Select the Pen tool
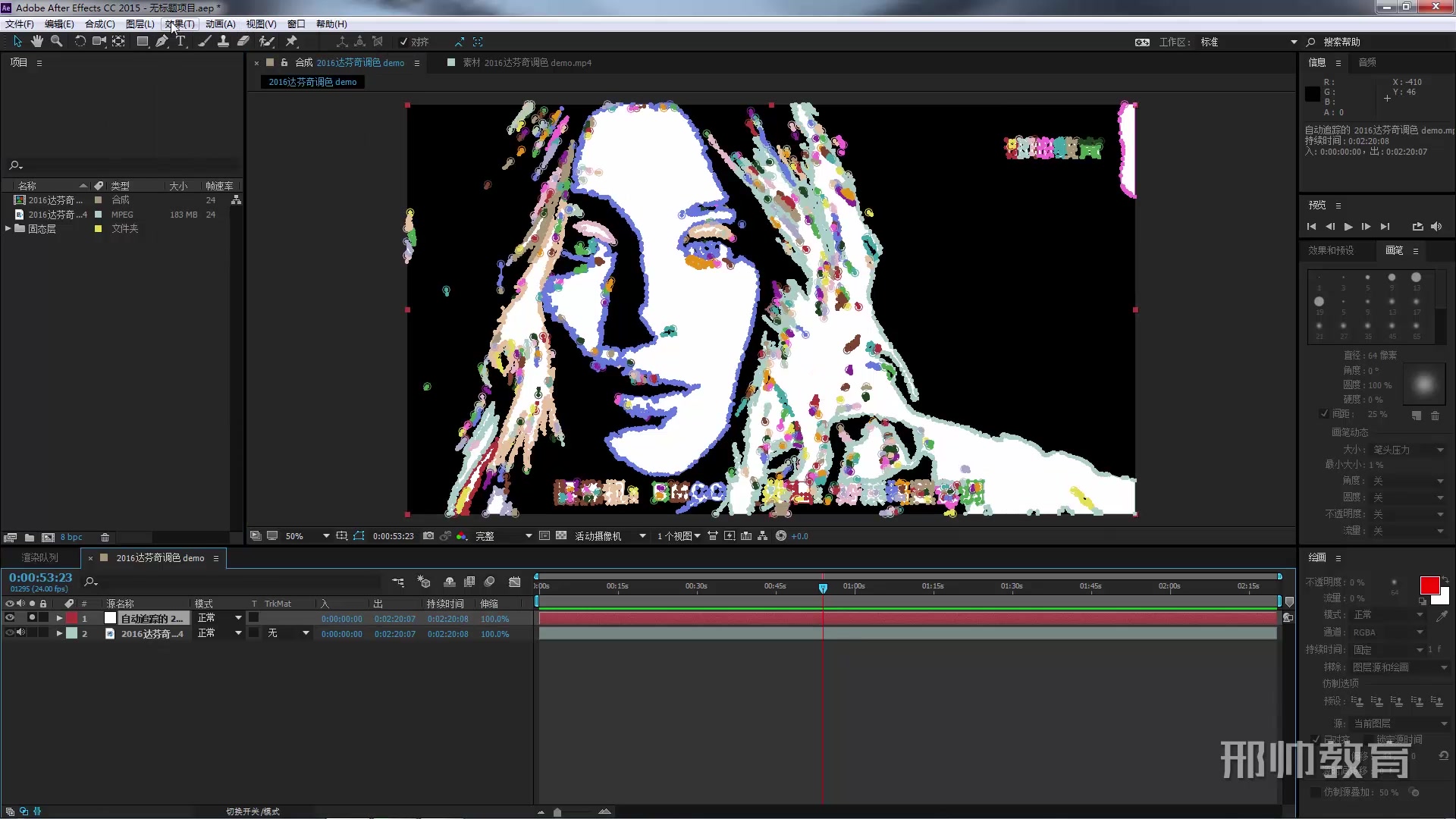The image size is (1456, 819). [162, 42]
